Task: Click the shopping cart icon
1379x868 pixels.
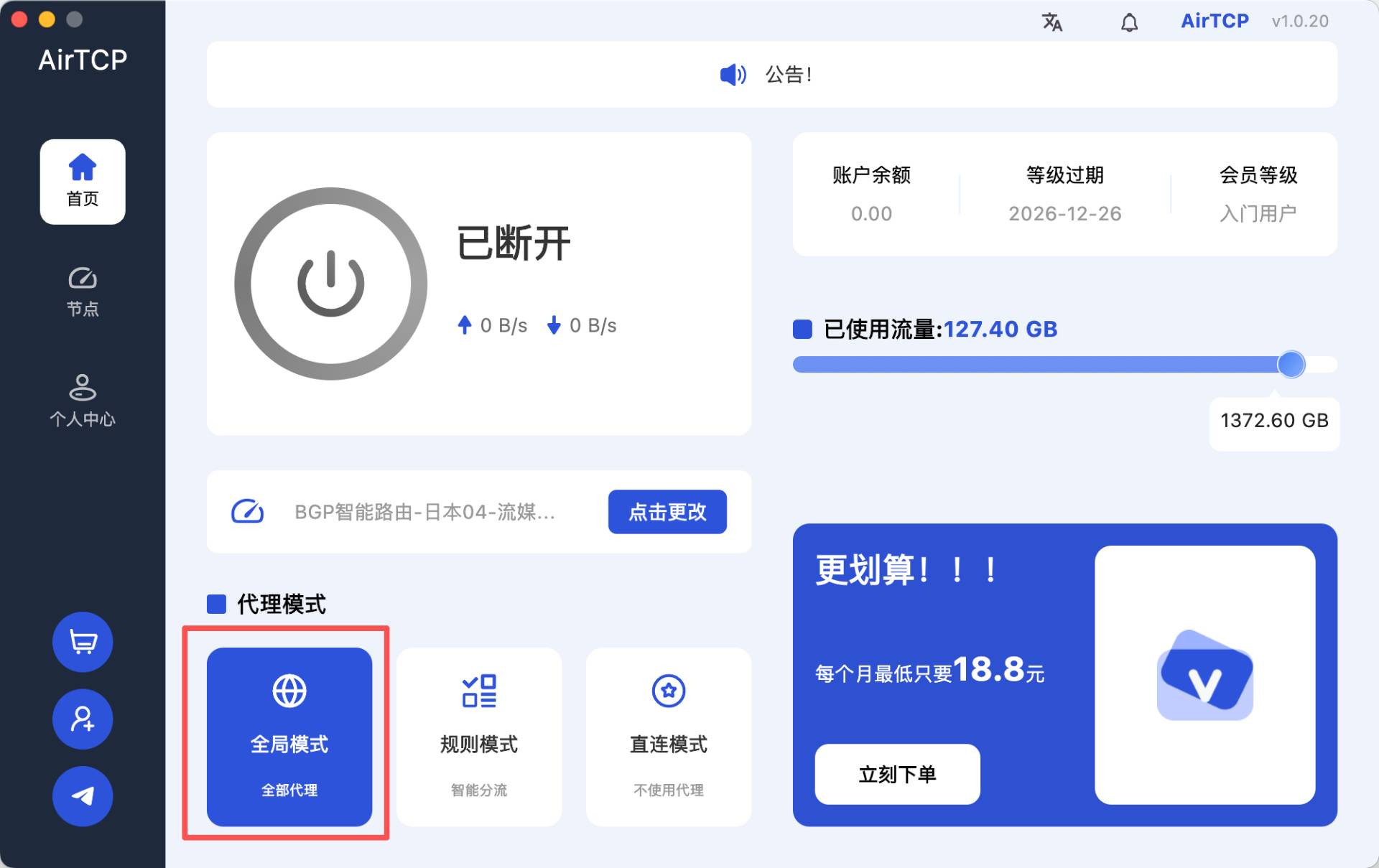Action: (x=83, y=642)
